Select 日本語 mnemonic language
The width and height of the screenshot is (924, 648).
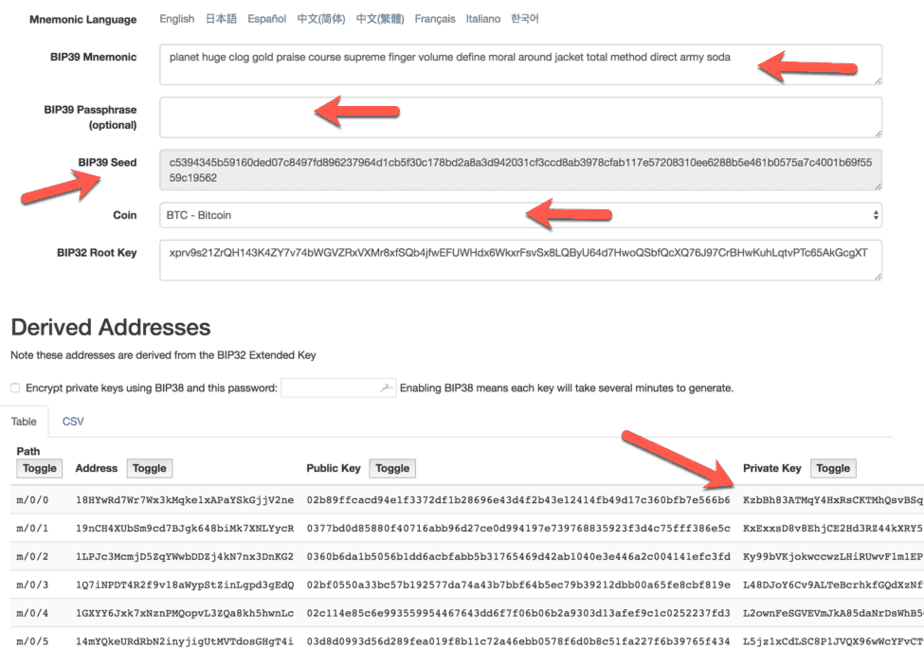click(221, 19)
